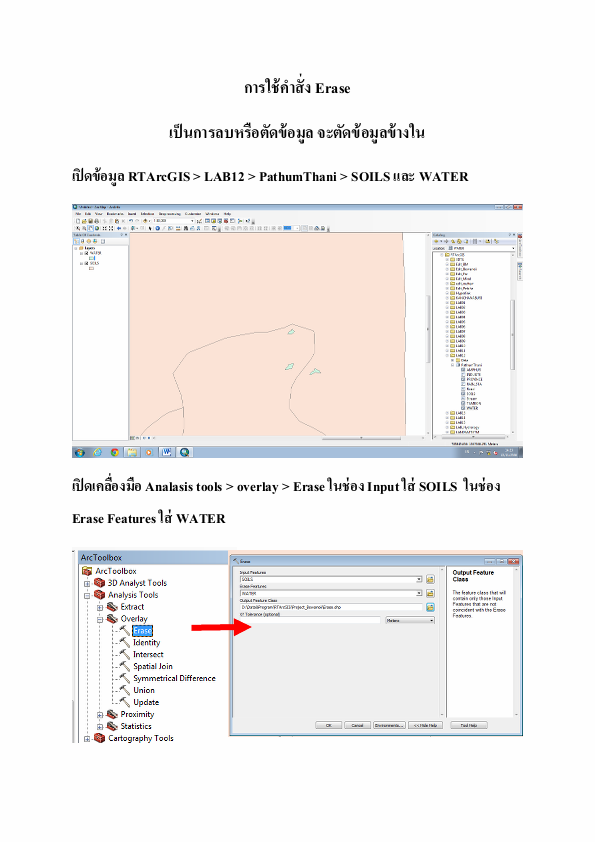Browse for Input Features folder icon
This screenshot has width=595, height=842.
pyautogui.click(x=430, y=579)
